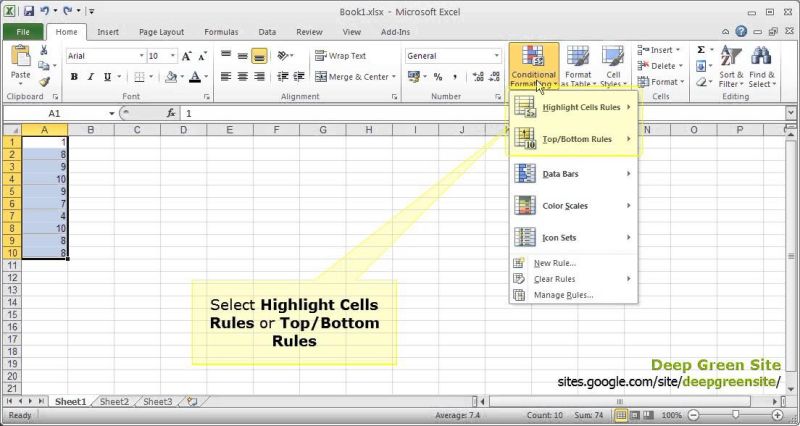Click the Merge & Center button
The image size is (800, 426).
point(351,77)
